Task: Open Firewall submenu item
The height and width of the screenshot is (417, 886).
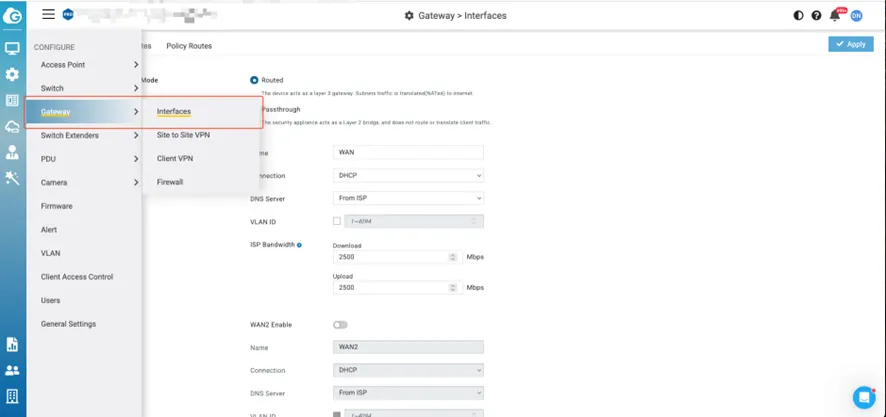Action: point(170,183)
